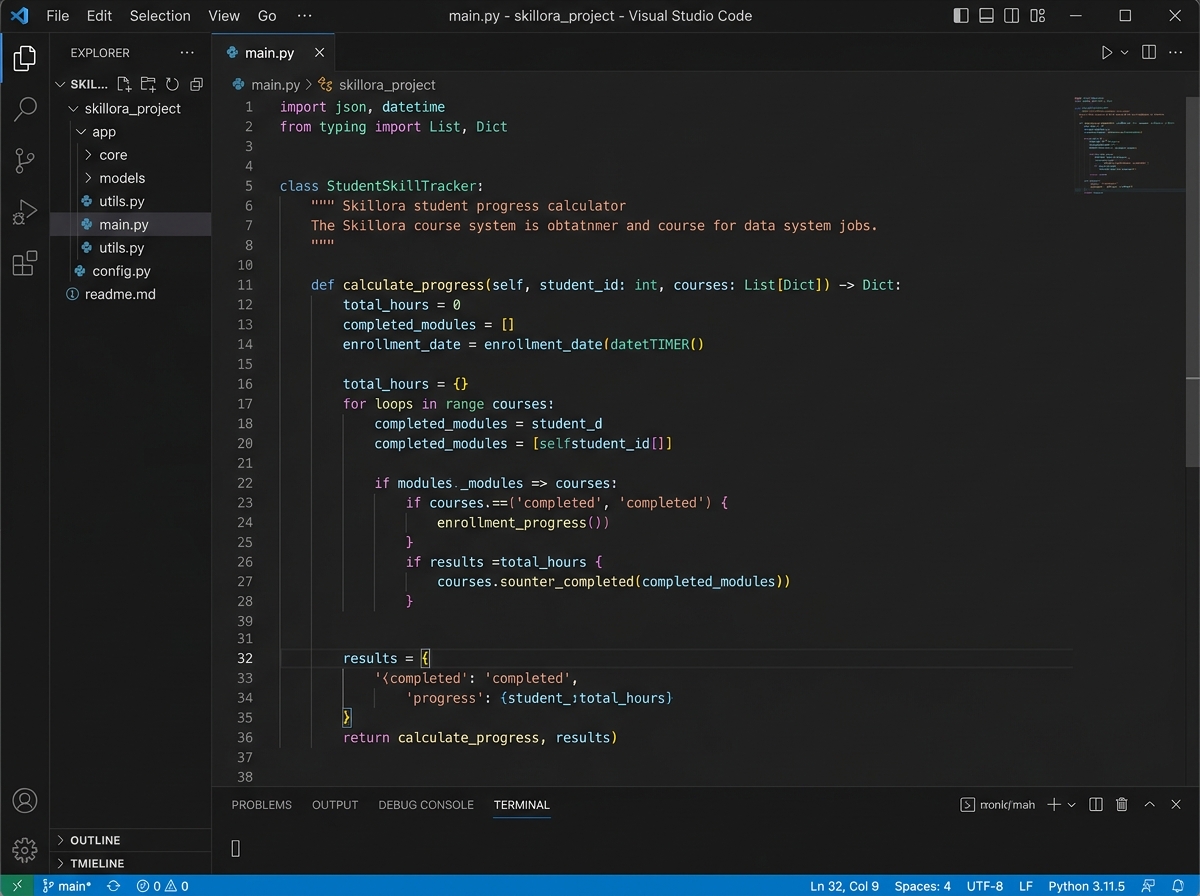The height and width of the screenshot is (896, 1200).
Task: Click the New Folder icon in Explorer
Action: click(x=148, y=84)
